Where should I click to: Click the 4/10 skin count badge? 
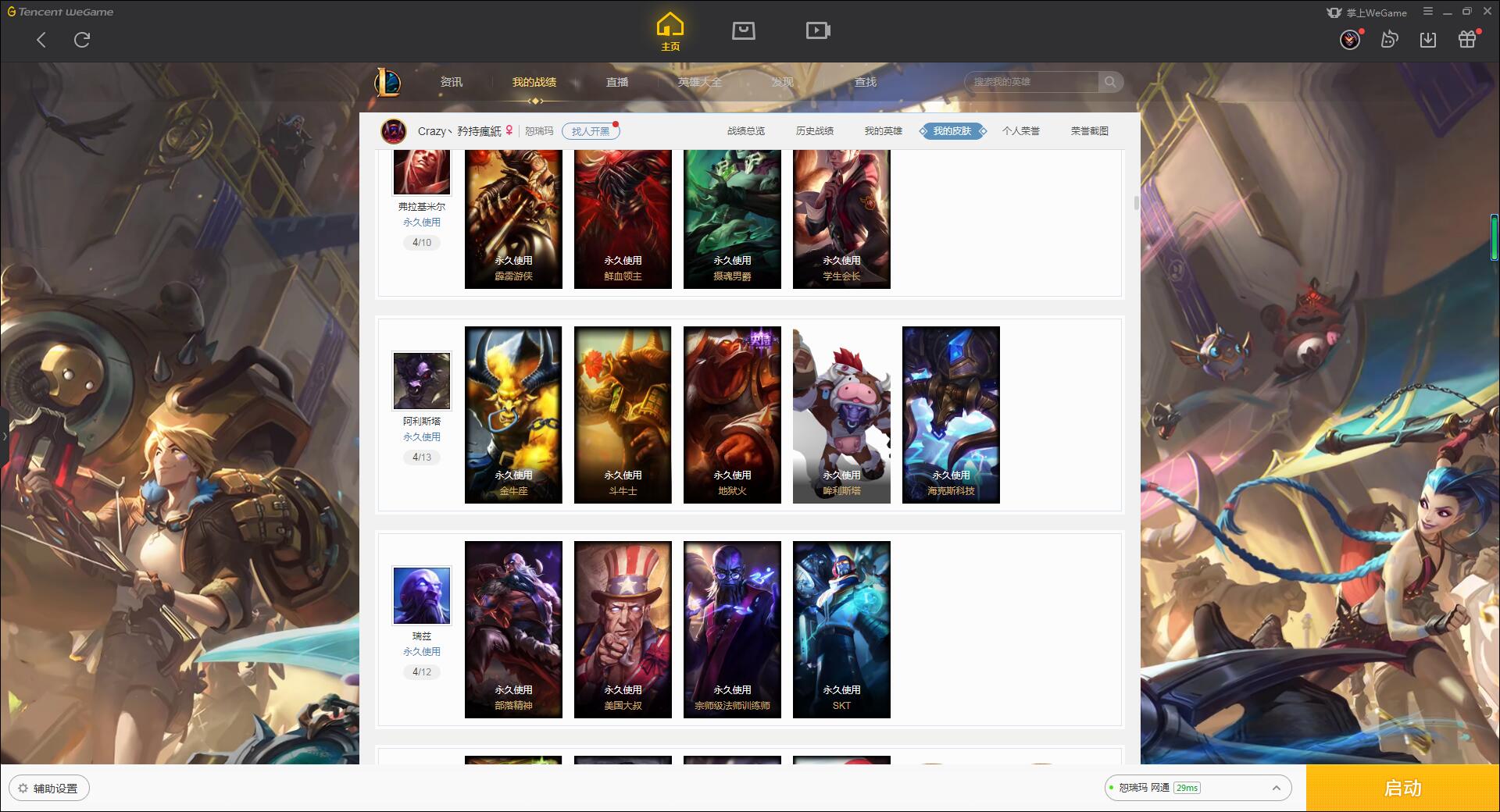[422, 243]
